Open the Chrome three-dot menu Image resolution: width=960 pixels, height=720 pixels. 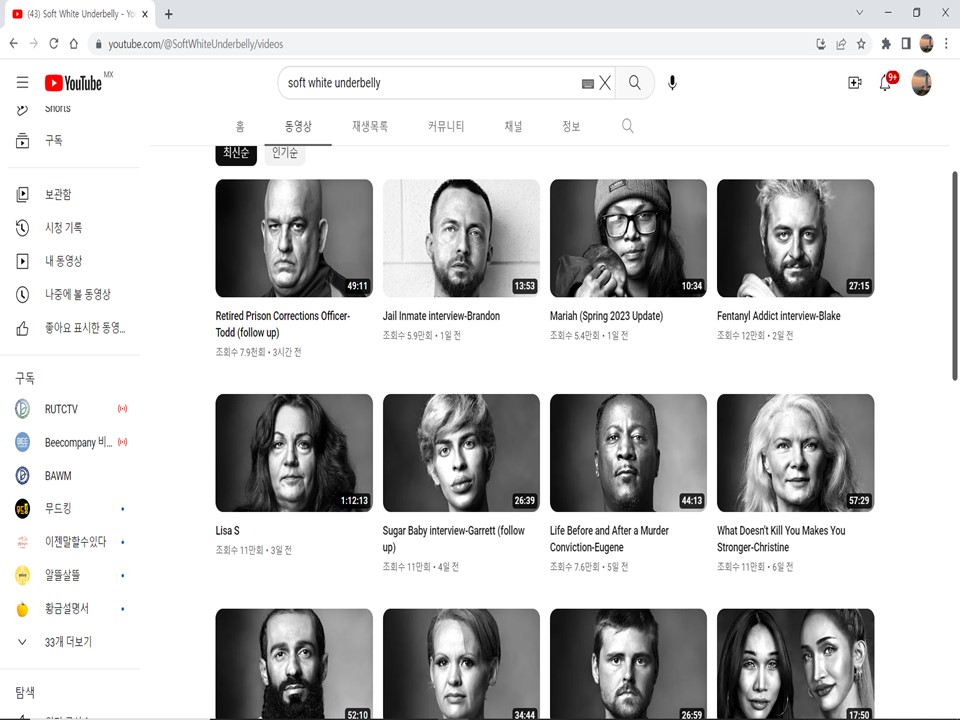(946, 44)
